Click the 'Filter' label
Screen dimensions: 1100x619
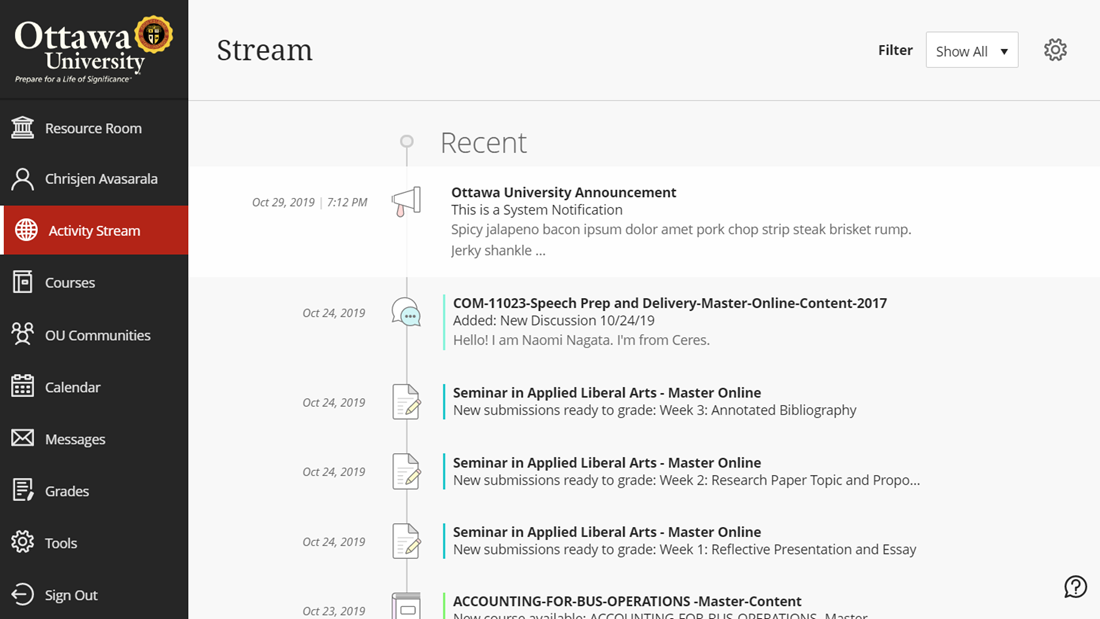[895, 50]
